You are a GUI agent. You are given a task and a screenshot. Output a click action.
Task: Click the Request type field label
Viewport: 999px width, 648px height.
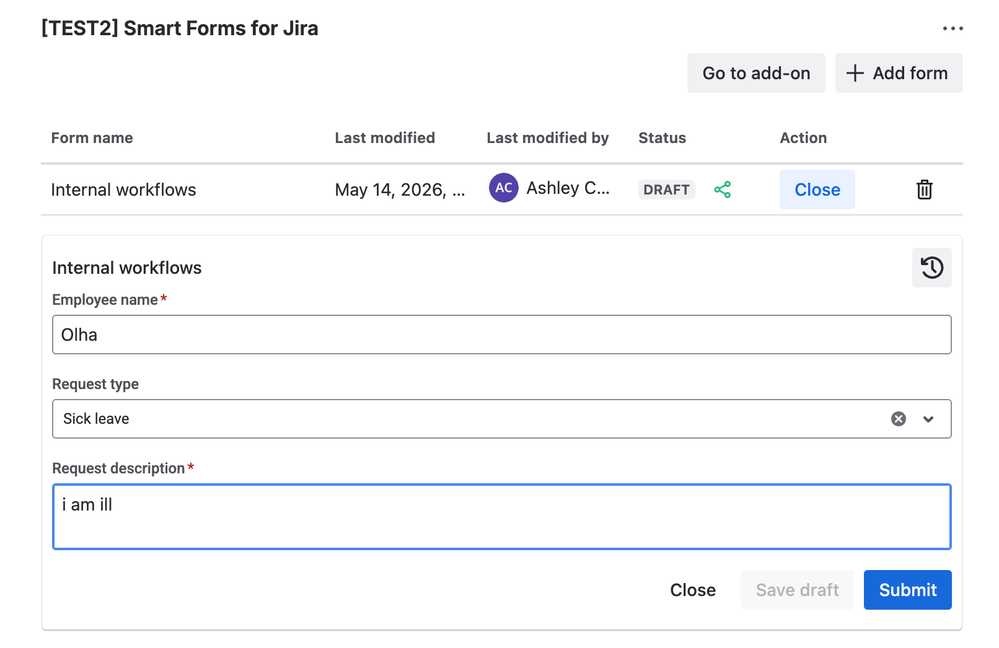[x=96, y=384]
